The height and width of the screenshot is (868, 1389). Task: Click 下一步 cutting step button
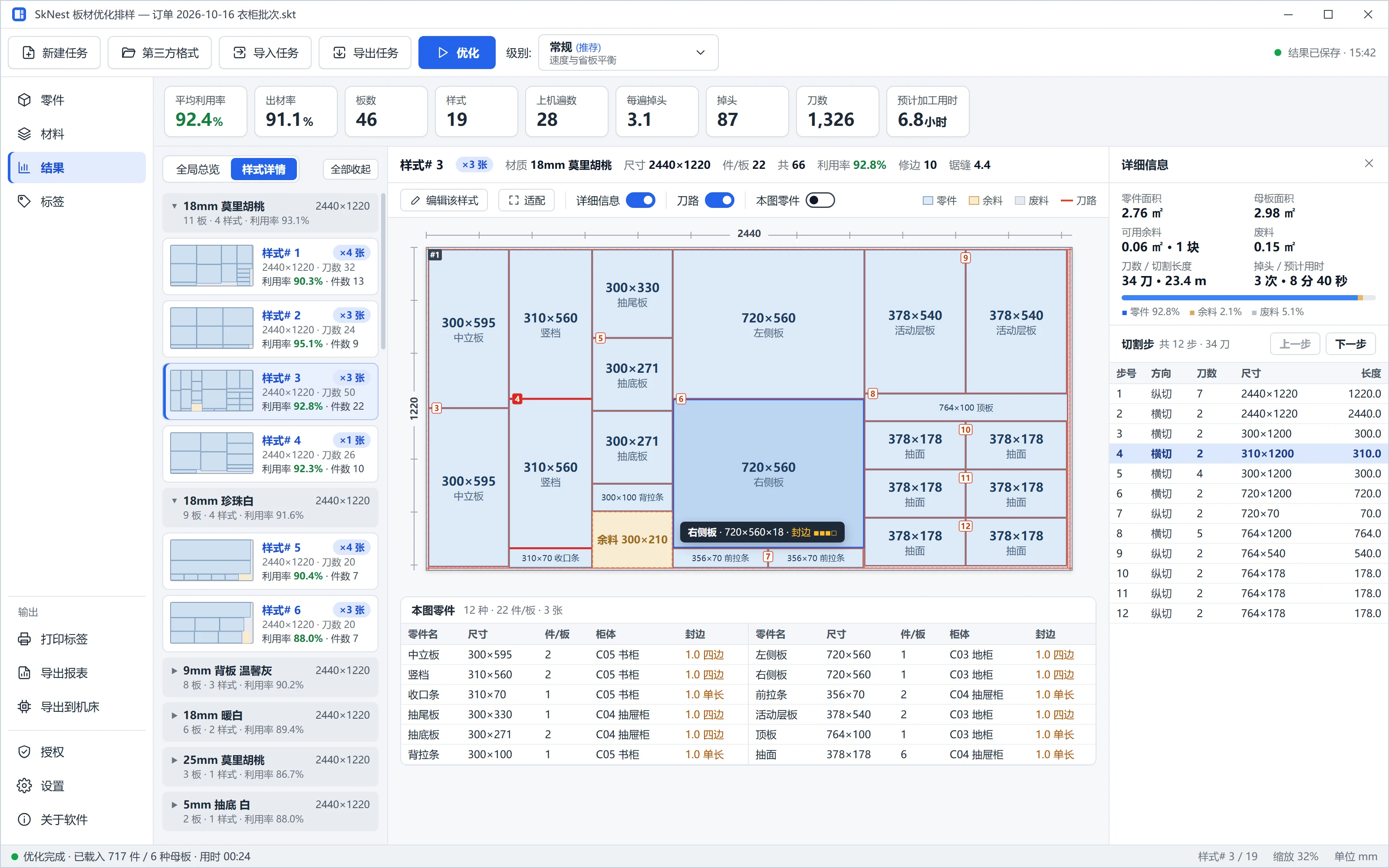(1350, 344)
